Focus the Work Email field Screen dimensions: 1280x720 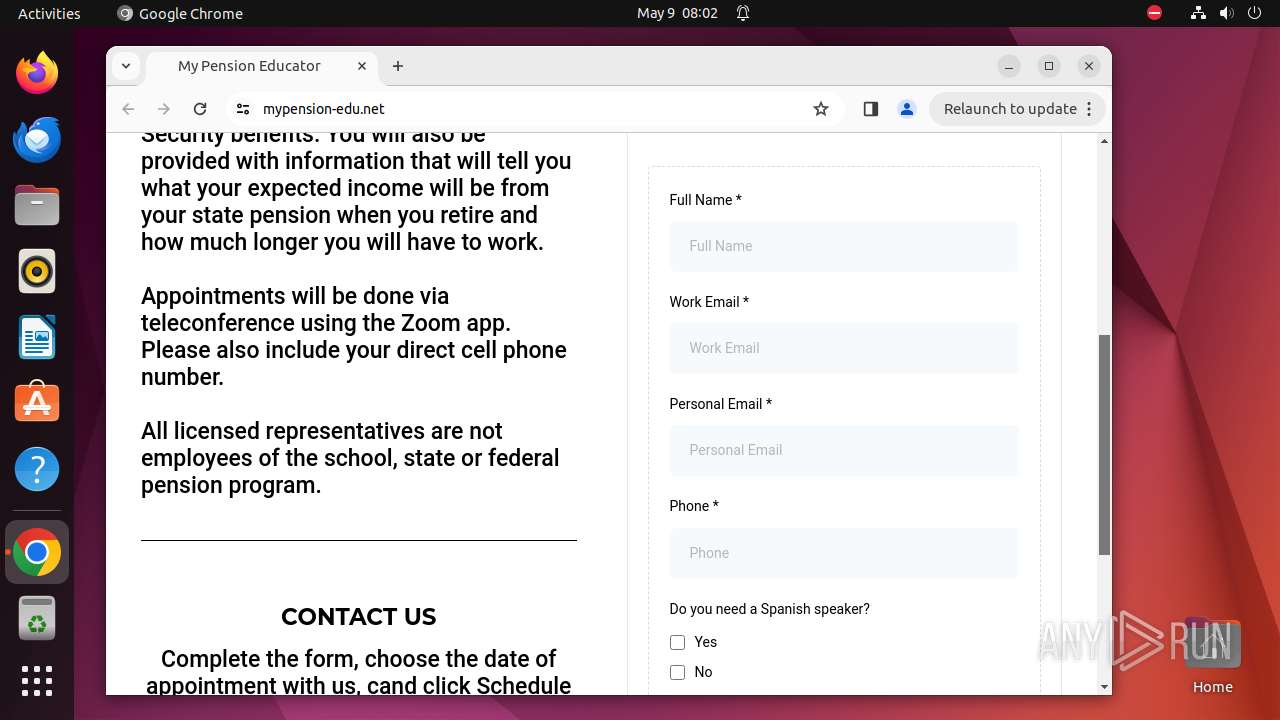click(x=844, y=348)
